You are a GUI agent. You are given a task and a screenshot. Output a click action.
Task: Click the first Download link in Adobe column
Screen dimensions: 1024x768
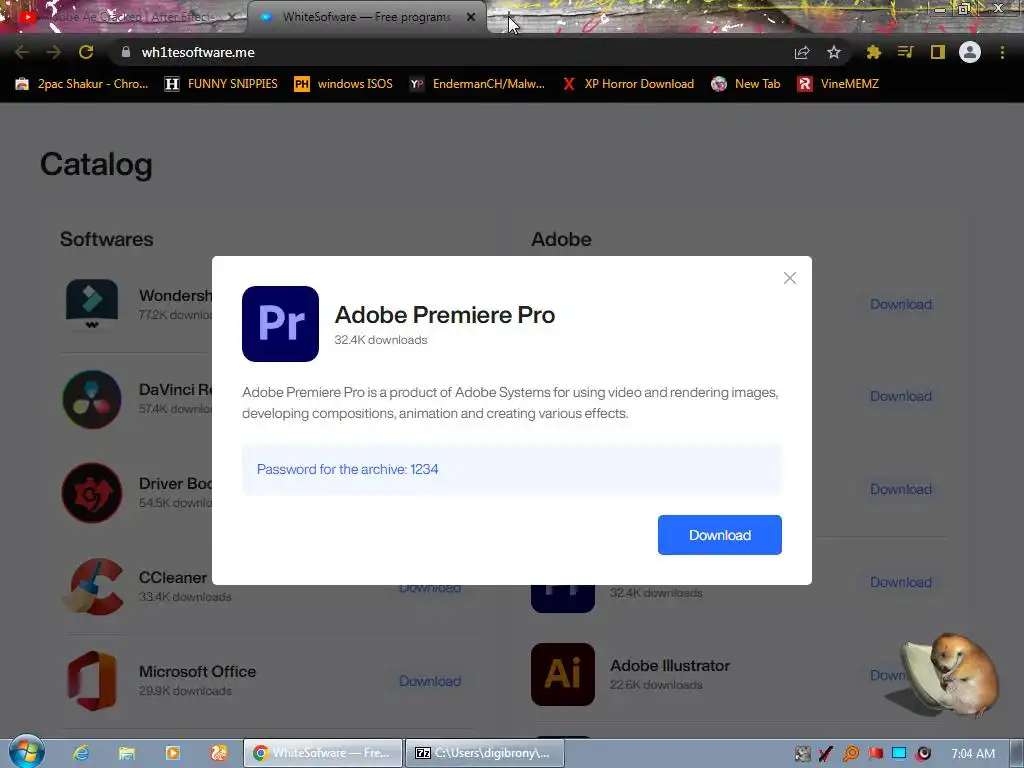[x=901, y=304]
